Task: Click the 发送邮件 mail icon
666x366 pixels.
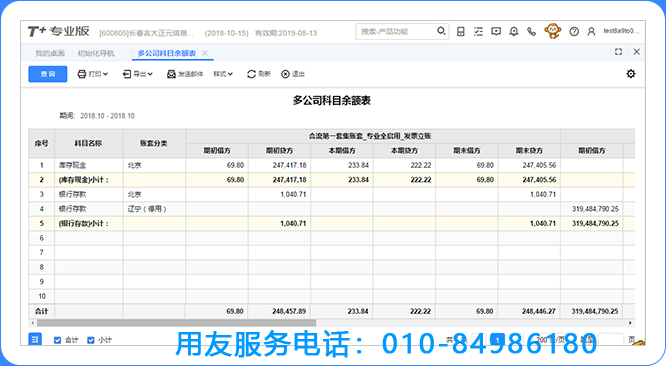Action: pos(171,74)
